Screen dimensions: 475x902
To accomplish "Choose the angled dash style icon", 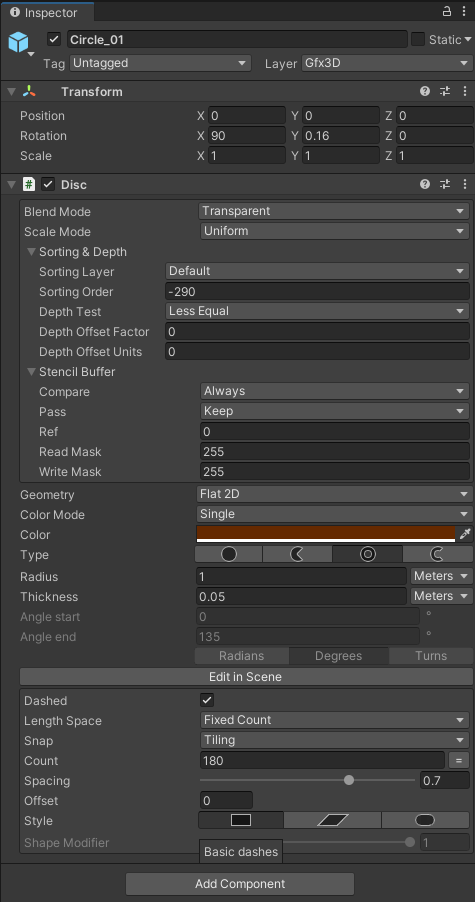I will (332, 820).
